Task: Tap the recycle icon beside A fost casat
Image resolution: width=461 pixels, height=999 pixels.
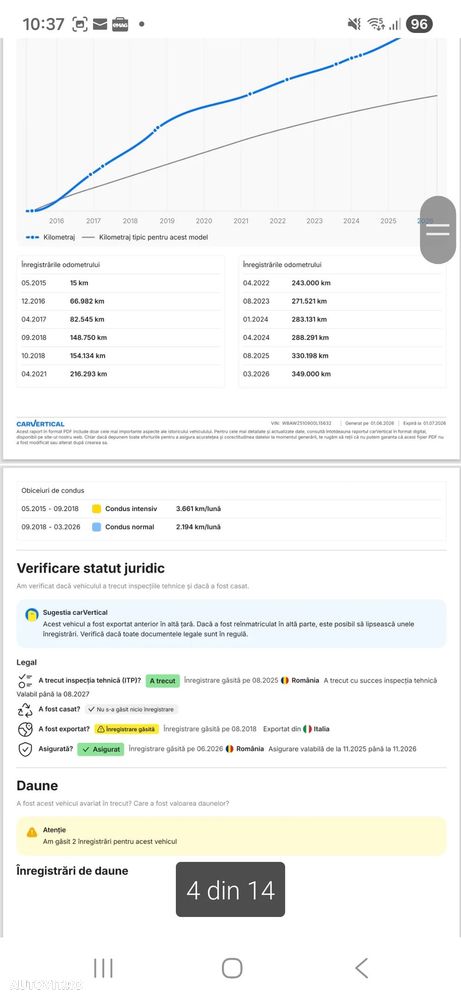Action: click(x=25, y=709)
